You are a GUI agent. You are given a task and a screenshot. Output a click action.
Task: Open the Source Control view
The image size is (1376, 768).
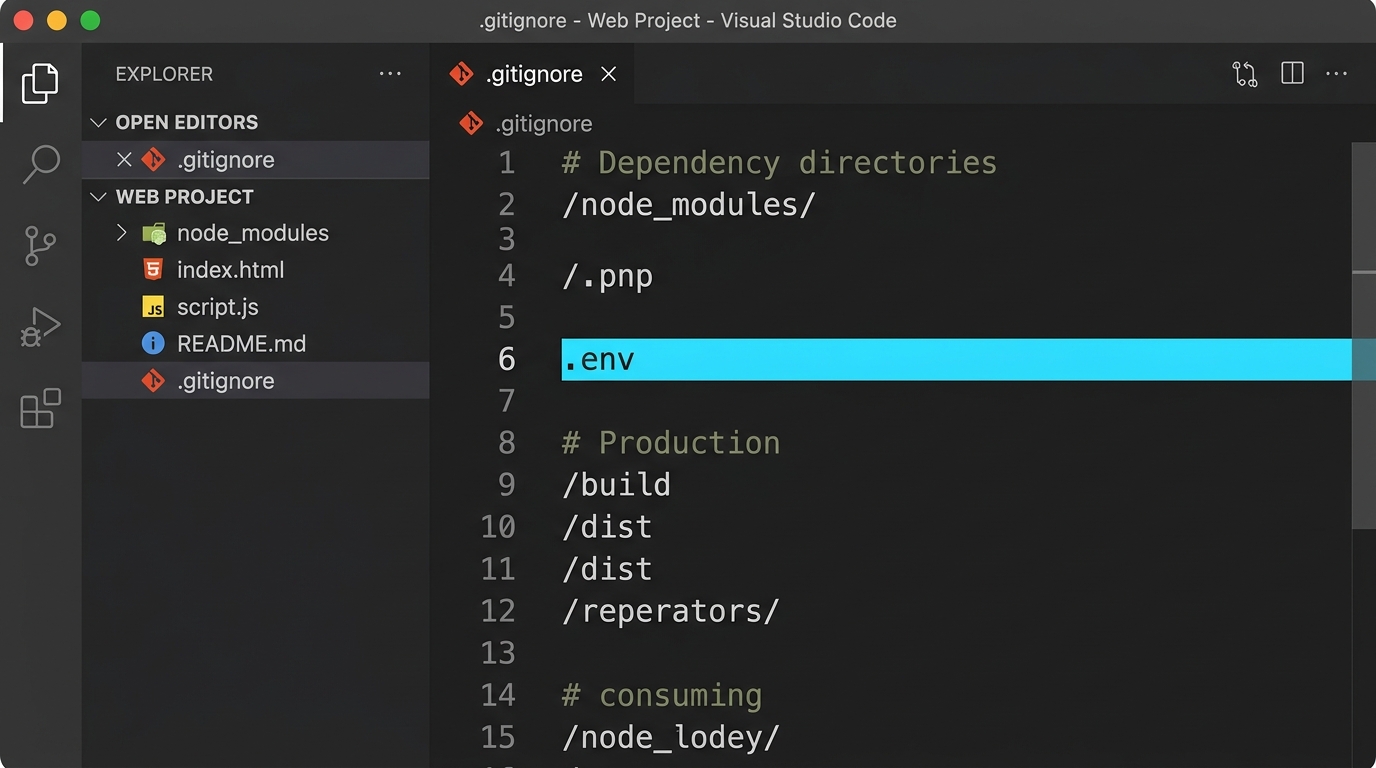pos(40,246)
